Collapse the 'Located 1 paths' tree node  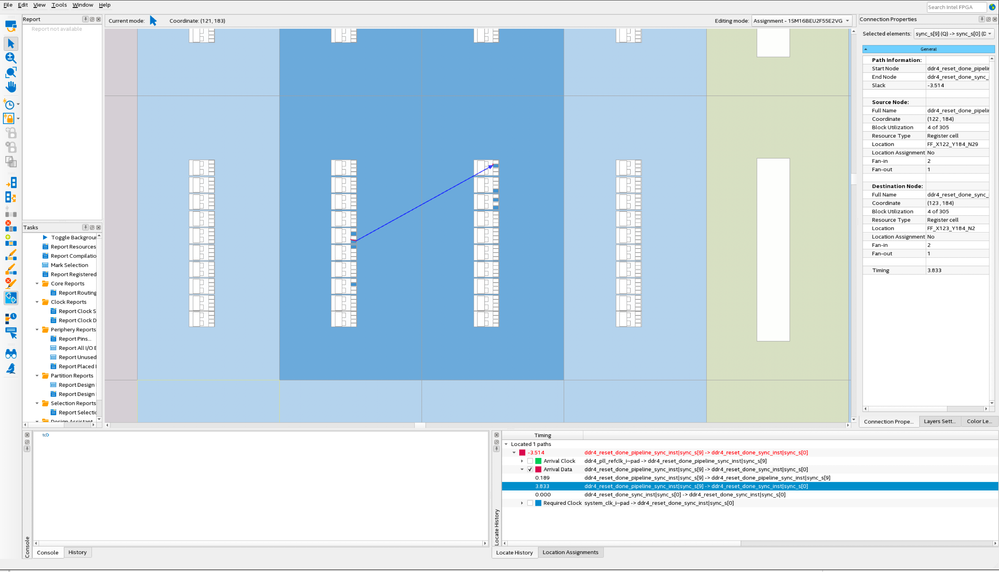tap(507, 444)
